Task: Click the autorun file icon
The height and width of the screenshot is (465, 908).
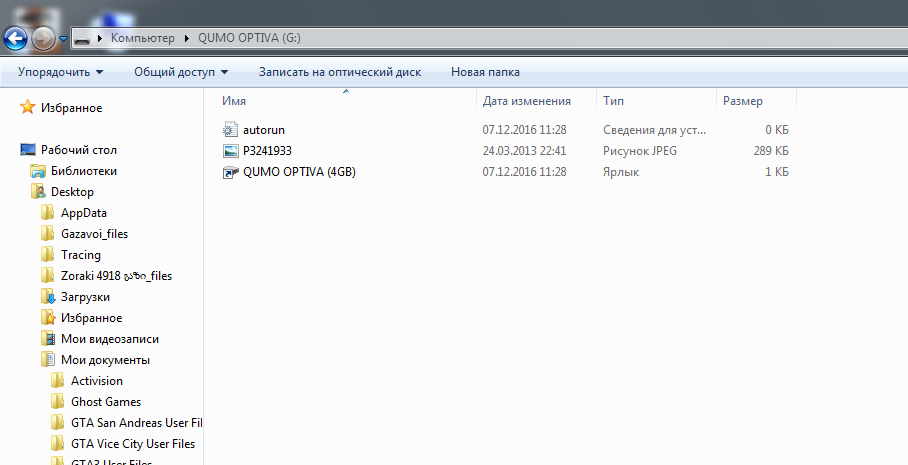Action: pyautogui.click(x=231, y=130)
